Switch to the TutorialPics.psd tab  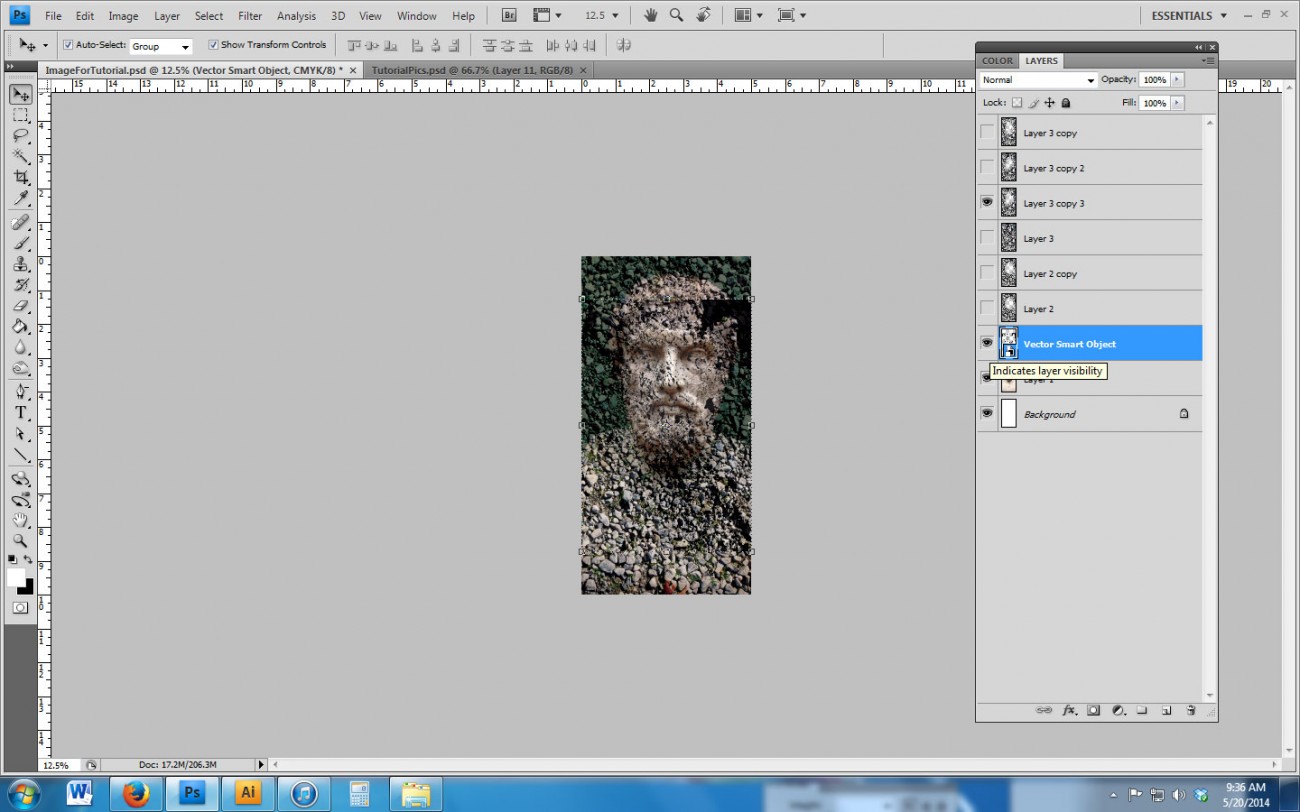[x=480, y=70]
